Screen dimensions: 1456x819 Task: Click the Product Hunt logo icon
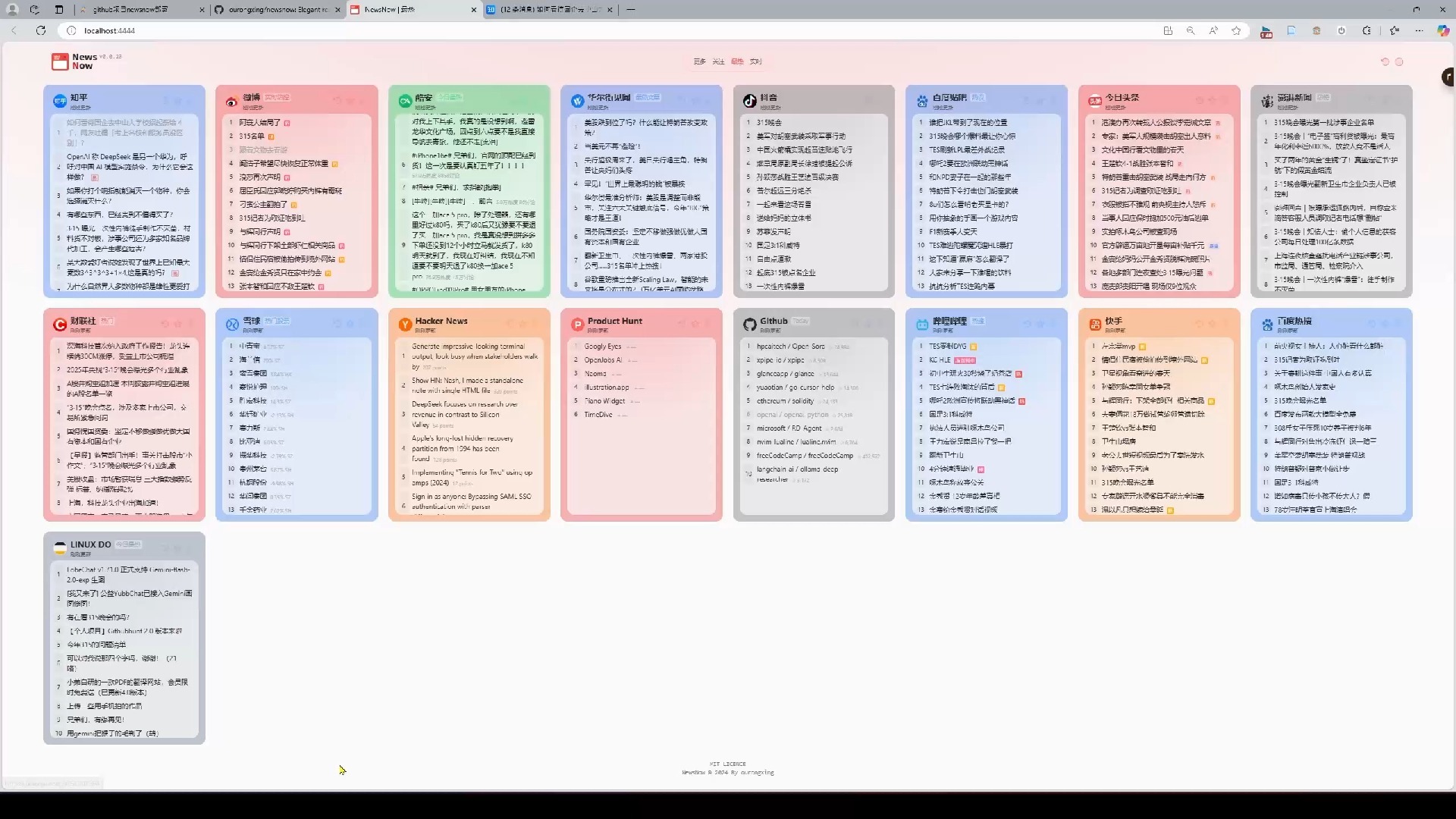(x=578, y=325)
